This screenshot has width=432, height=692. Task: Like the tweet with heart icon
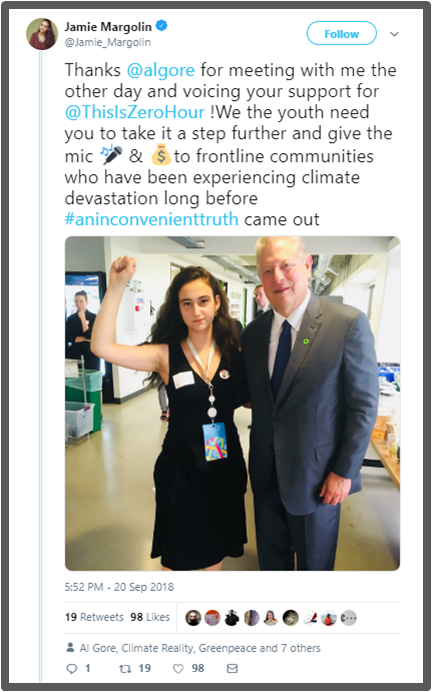[178, 669]
